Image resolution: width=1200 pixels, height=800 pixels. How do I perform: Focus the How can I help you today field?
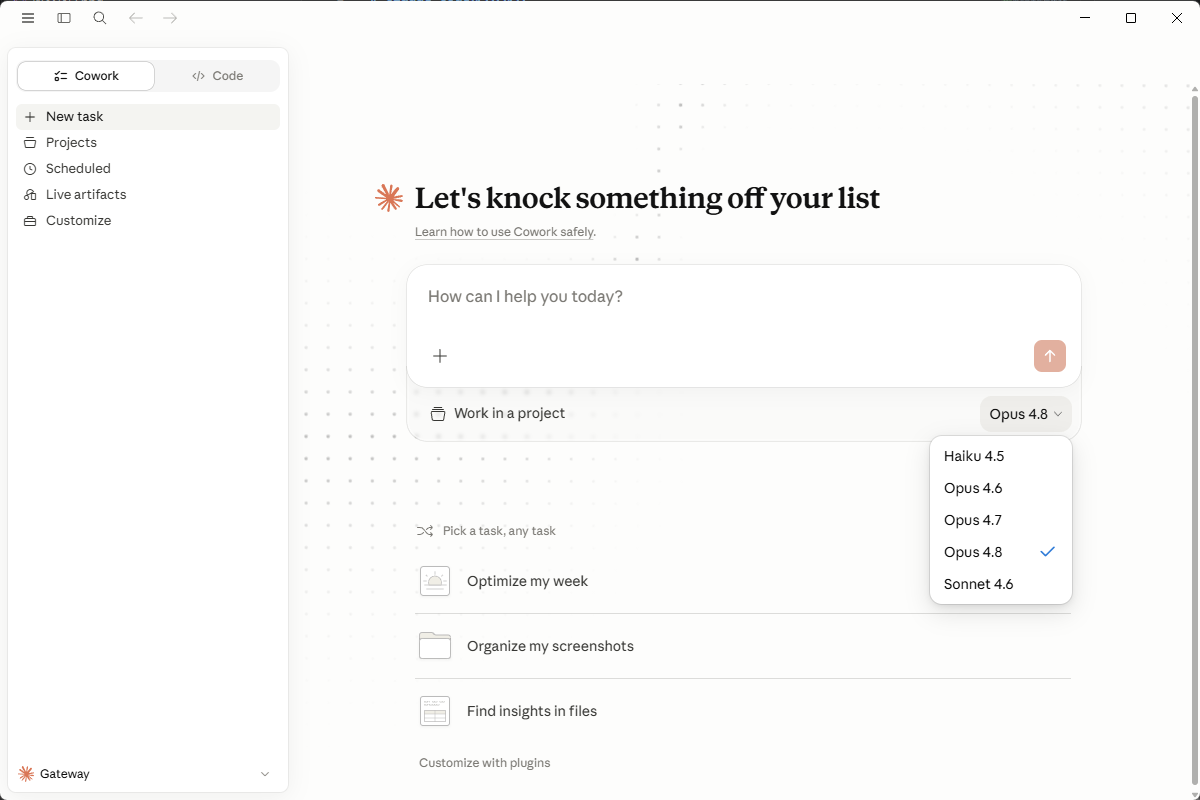744,297
